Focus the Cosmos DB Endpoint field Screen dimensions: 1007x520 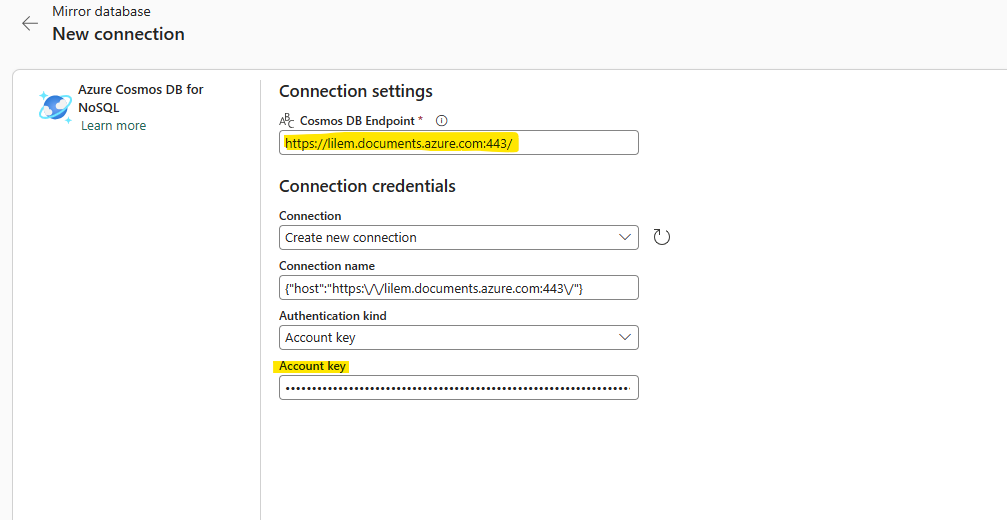click(x=459, y=143)
